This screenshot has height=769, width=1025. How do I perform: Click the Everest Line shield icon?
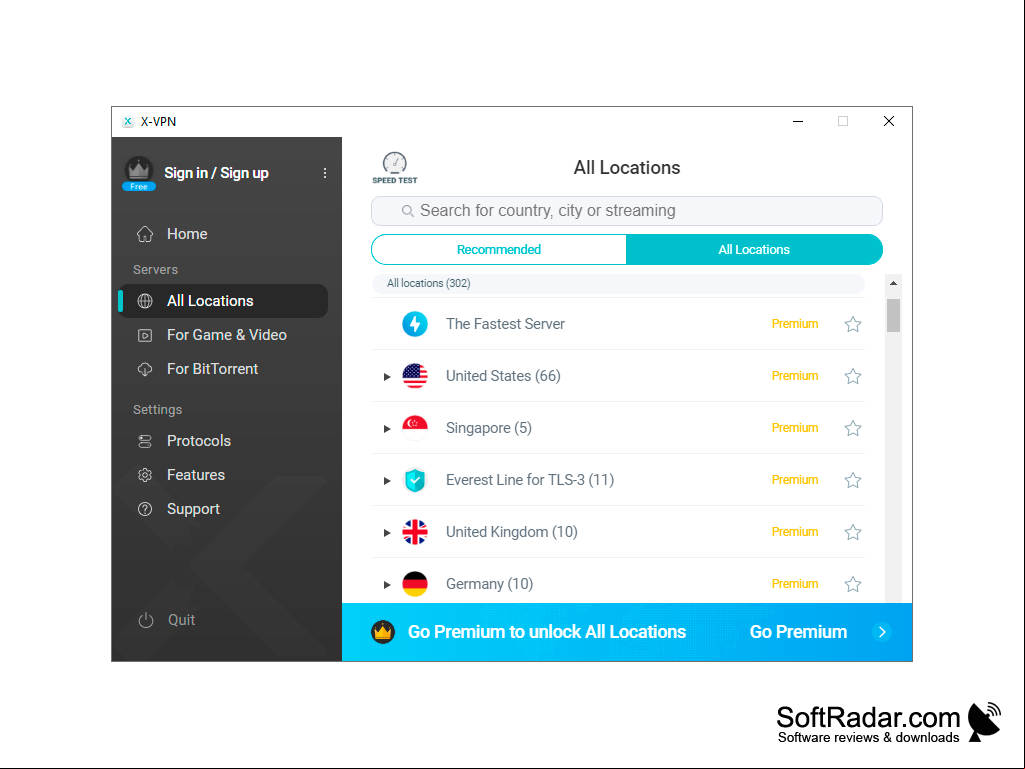coord(415,480)
